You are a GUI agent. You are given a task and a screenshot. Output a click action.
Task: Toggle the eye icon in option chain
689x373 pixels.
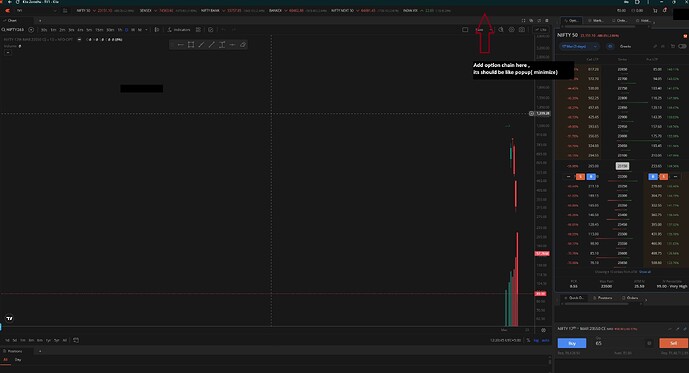tap(610, 47)
